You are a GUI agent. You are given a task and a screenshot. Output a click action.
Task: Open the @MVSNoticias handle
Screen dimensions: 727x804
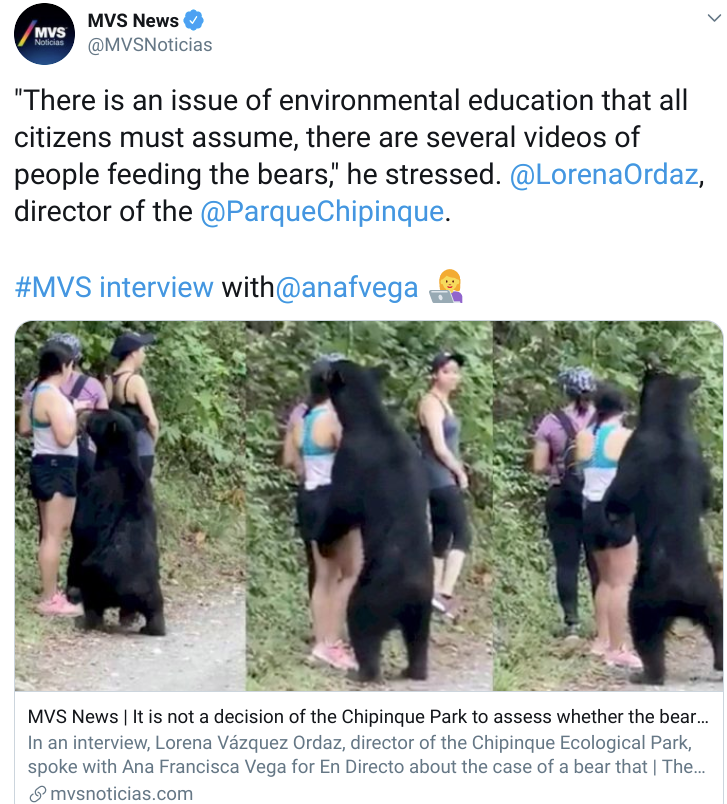[x=150, y=45]
